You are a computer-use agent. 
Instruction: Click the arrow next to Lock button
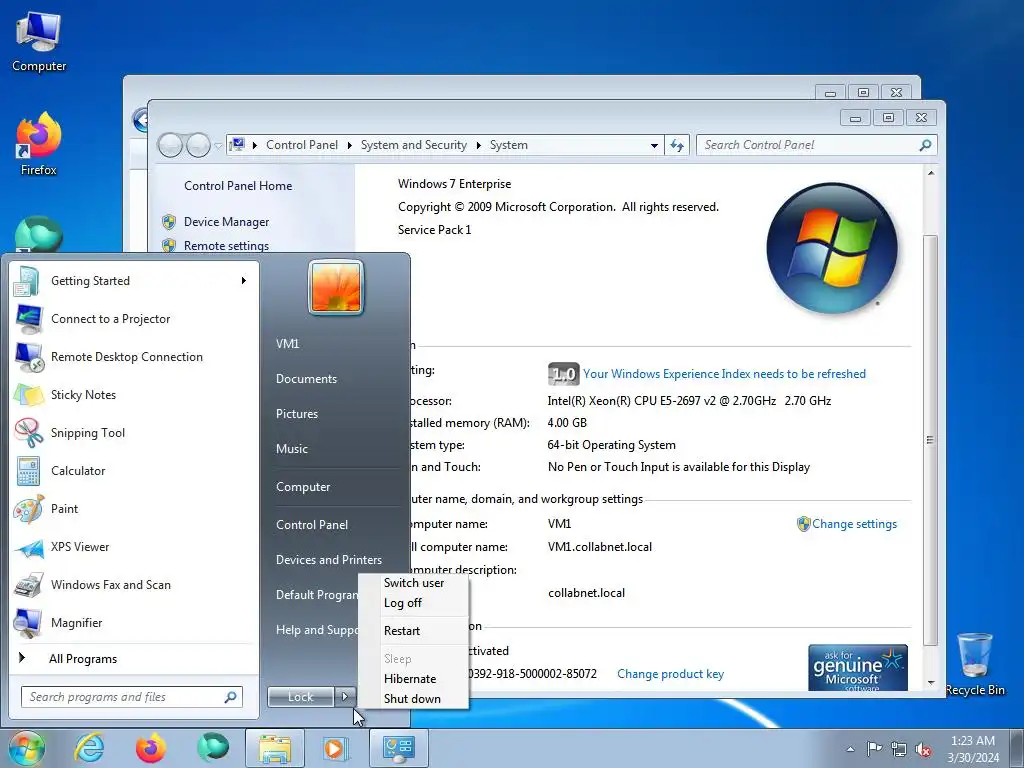click(x=345, y=697)
